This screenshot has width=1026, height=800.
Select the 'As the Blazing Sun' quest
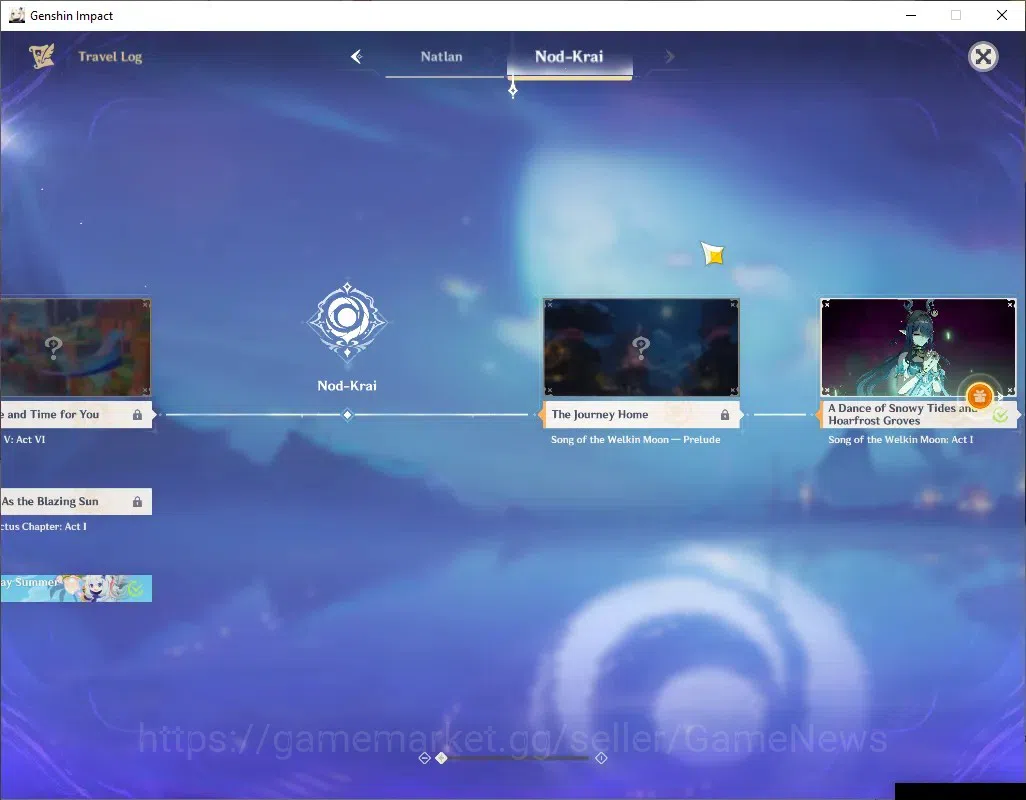[76, 502]
